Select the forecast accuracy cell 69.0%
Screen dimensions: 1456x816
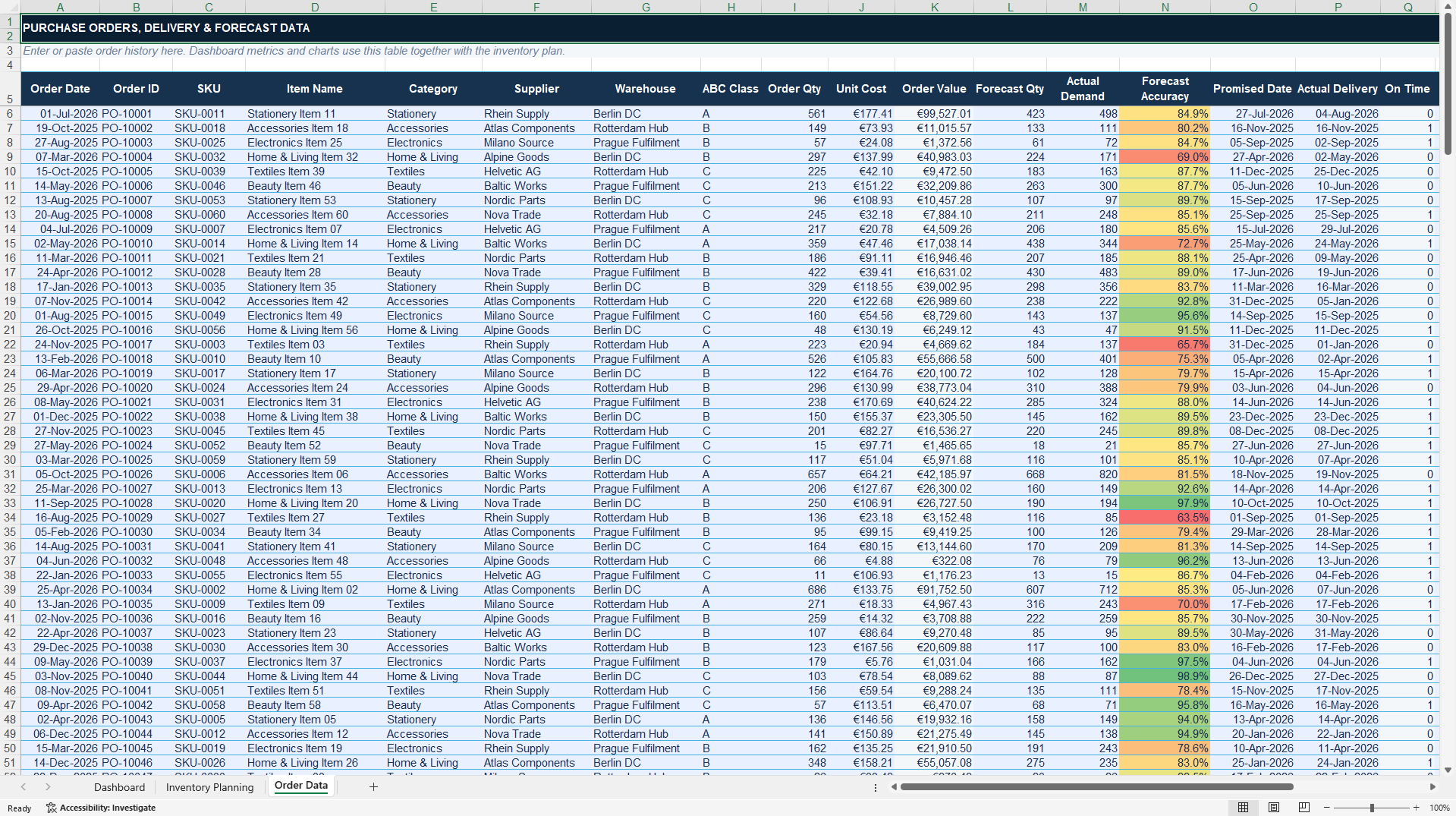click(1165, 157)
